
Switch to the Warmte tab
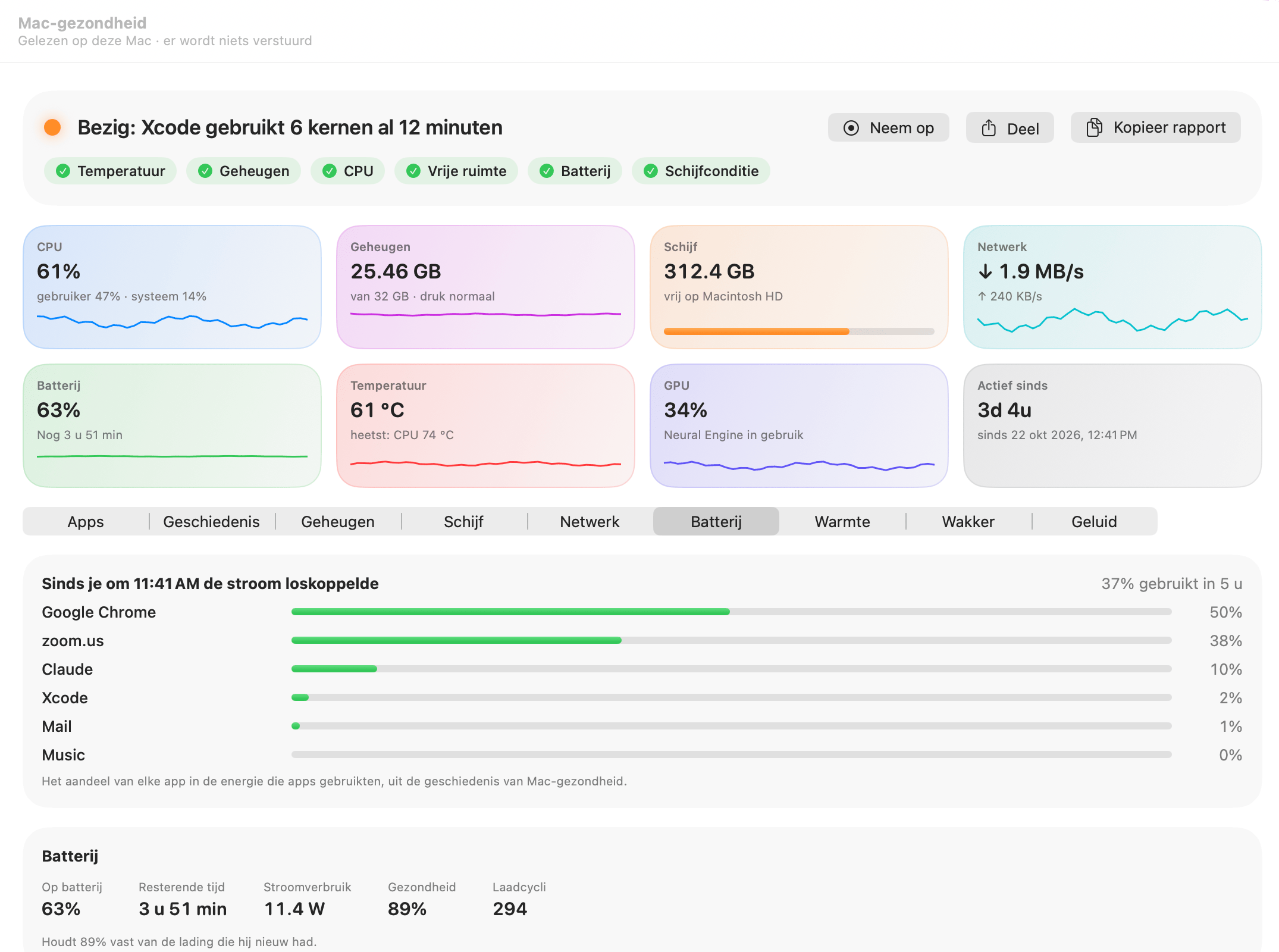[x=842, y=522]
